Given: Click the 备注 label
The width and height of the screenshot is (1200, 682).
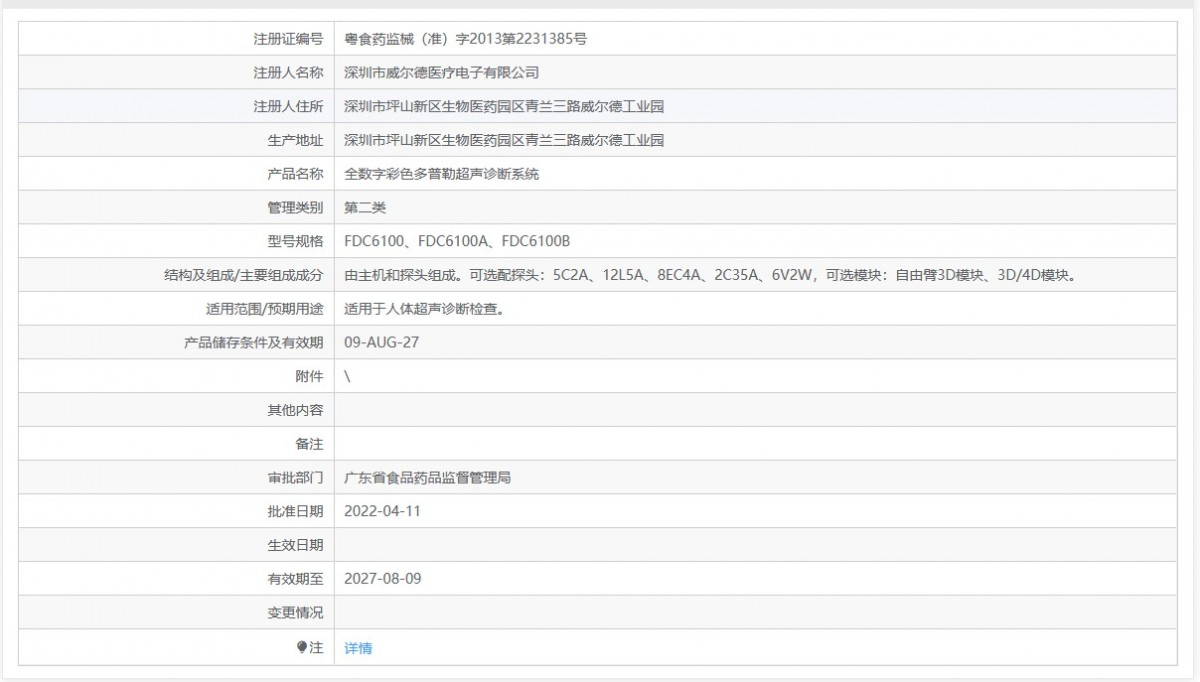Looking at the screenshot, I should 309,444.
